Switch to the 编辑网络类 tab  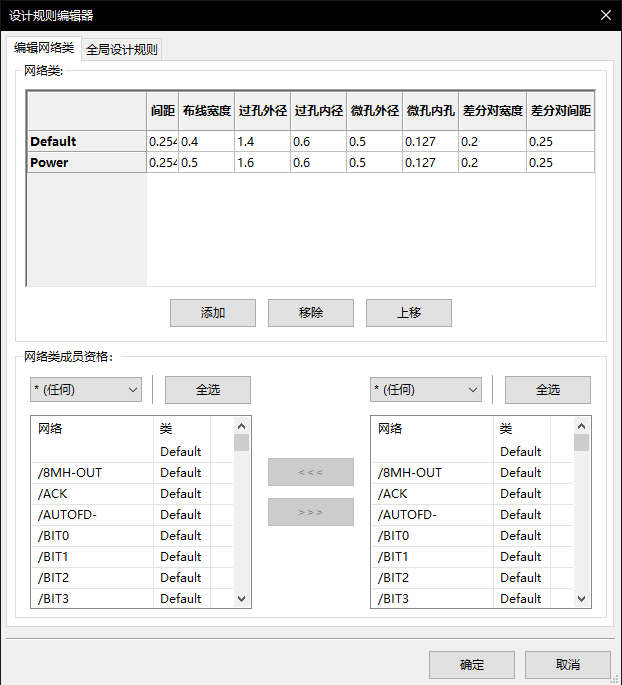pos(44,48)
